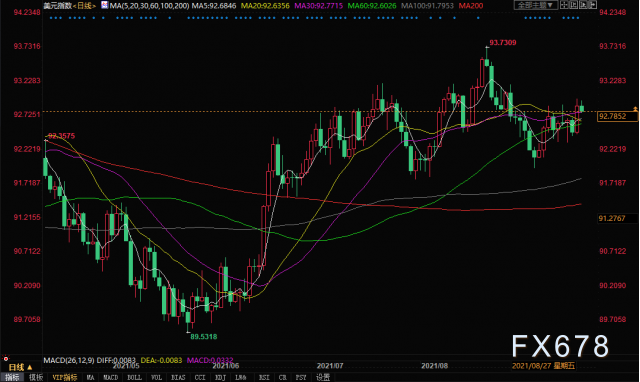The width and height of the screenshot is (640, 382).
Task: Select the RSI indicator button
Action: [264, 378]
